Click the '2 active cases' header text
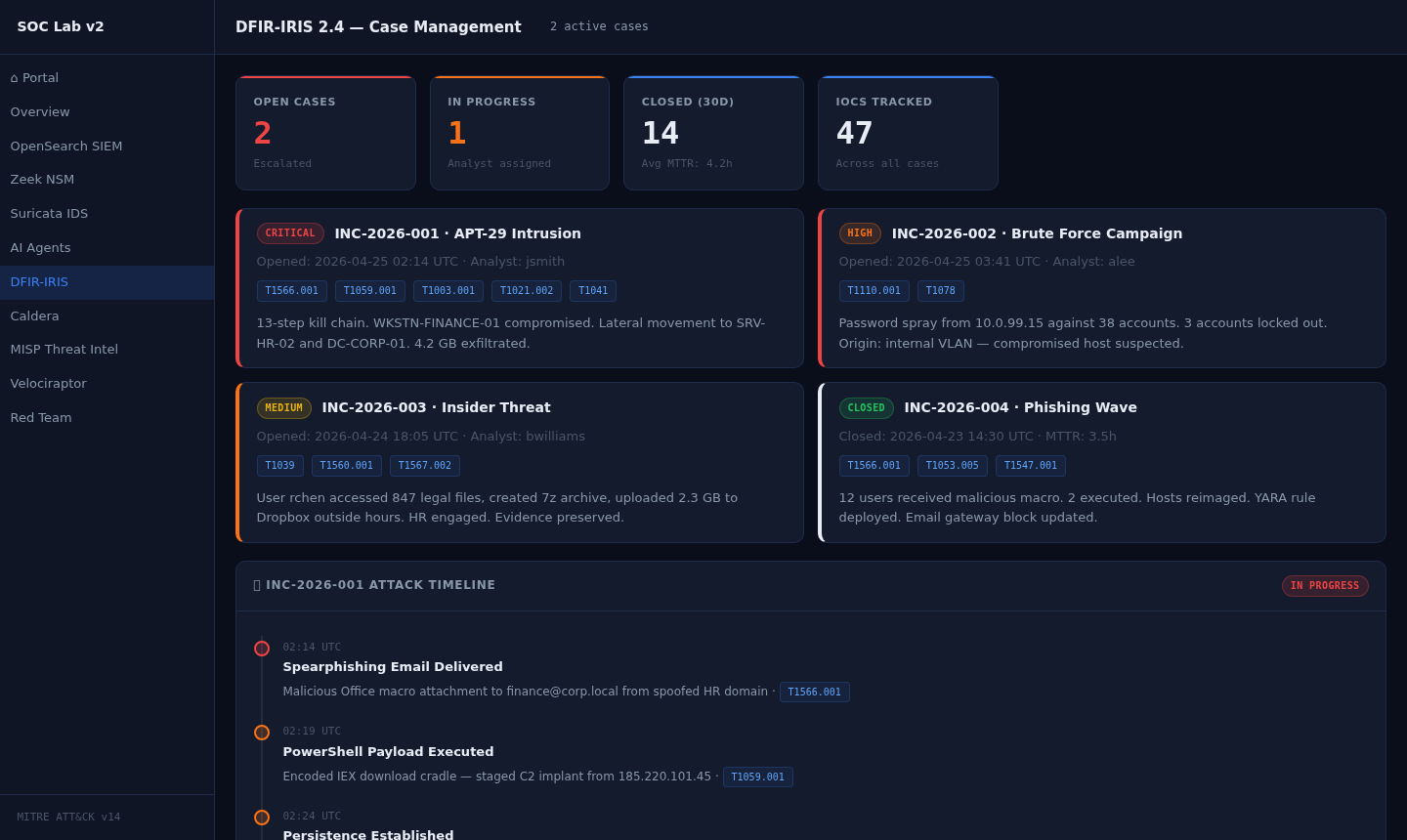The width and height of the screenshot is (1407, 840). [x=599, y=27]
